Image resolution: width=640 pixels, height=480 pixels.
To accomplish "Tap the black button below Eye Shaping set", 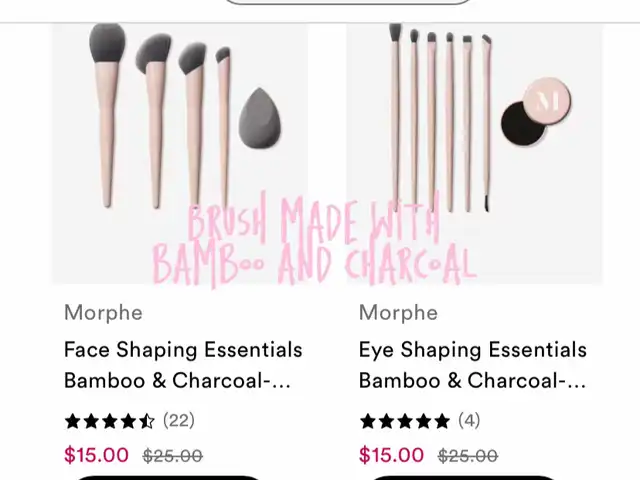I will click(462, 478).
